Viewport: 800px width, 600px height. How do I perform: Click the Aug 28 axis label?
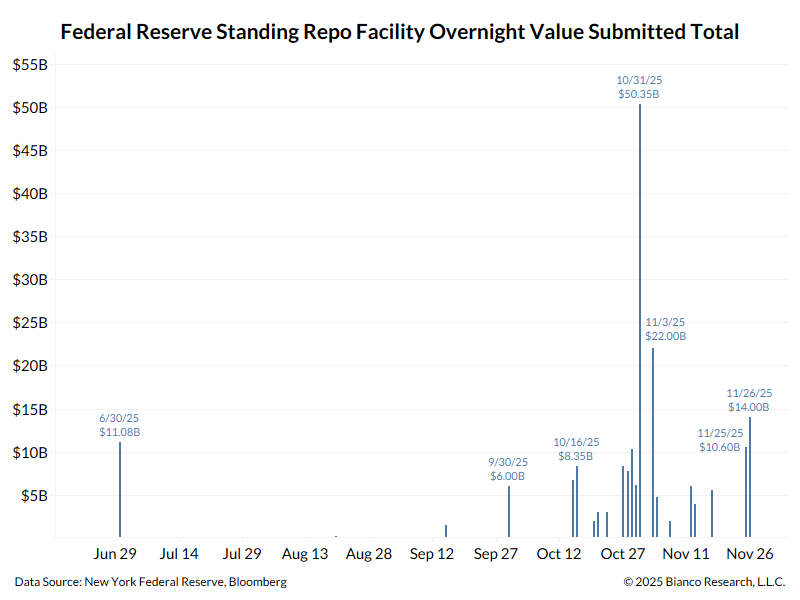368,553
